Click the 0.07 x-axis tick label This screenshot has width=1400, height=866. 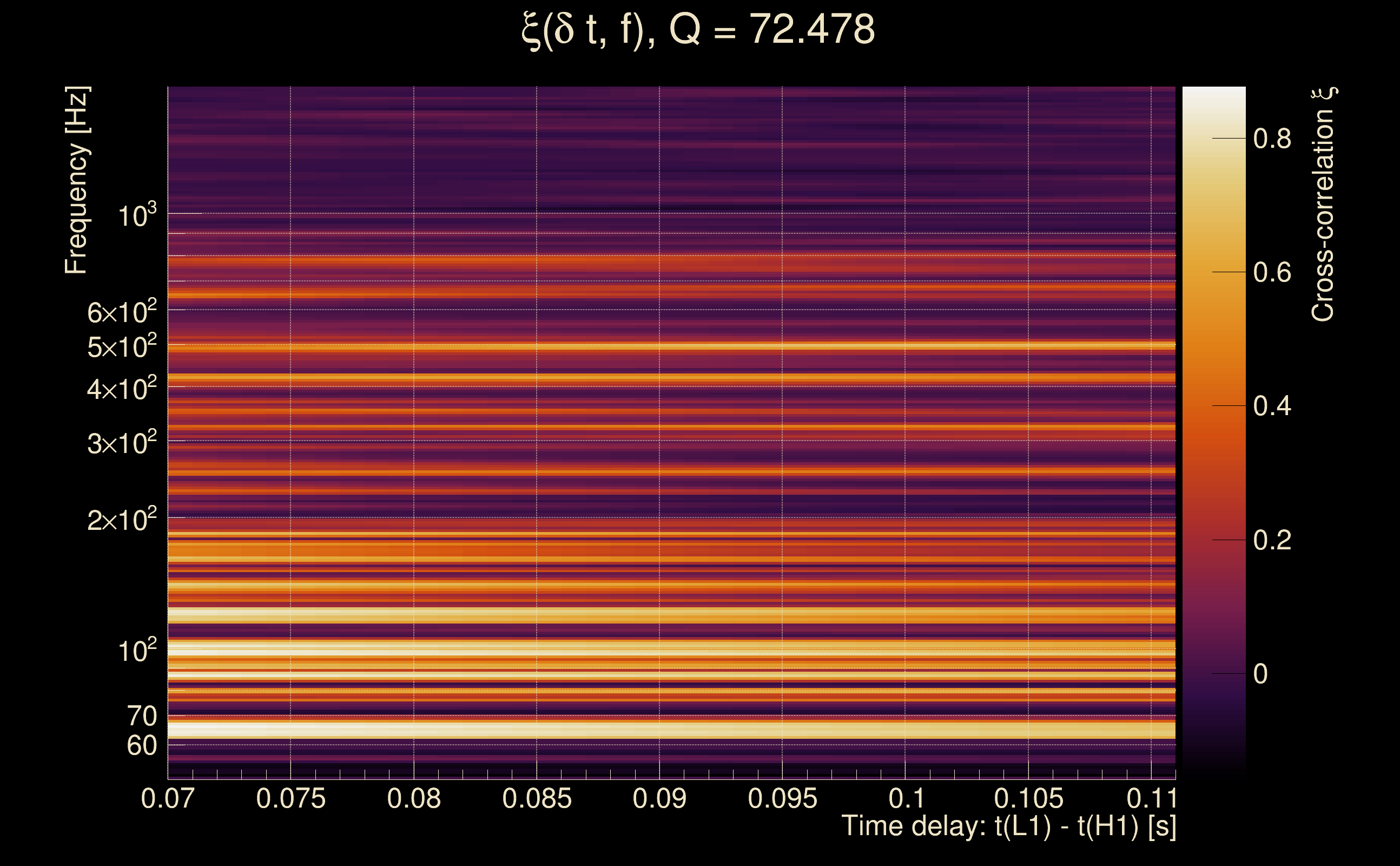[x=168, y=798]
